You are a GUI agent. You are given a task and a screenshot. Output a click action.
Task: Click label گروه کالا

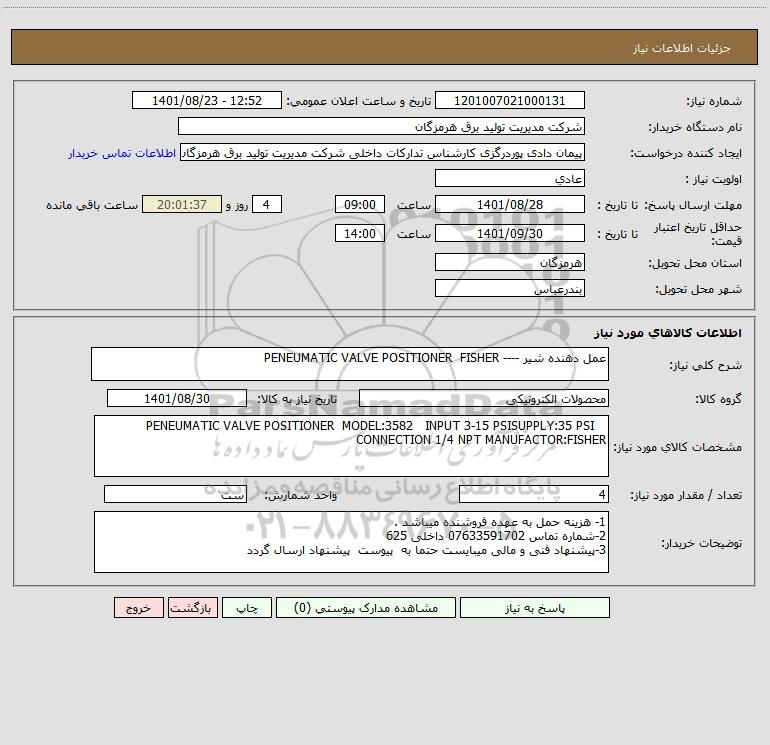[x=718, y=399]
